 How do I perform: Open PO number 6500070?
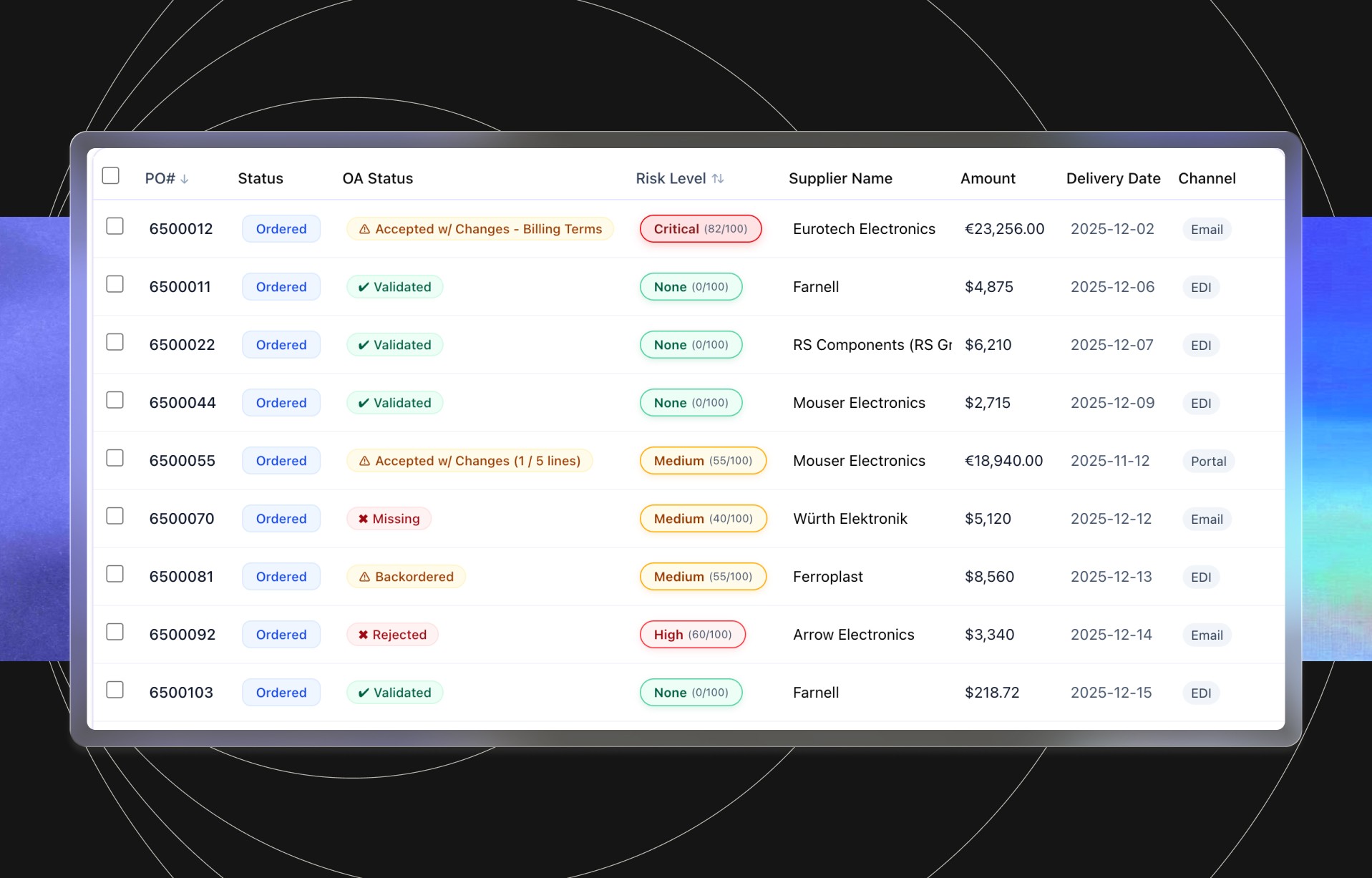pyautogui.click(x=182, y=519)
